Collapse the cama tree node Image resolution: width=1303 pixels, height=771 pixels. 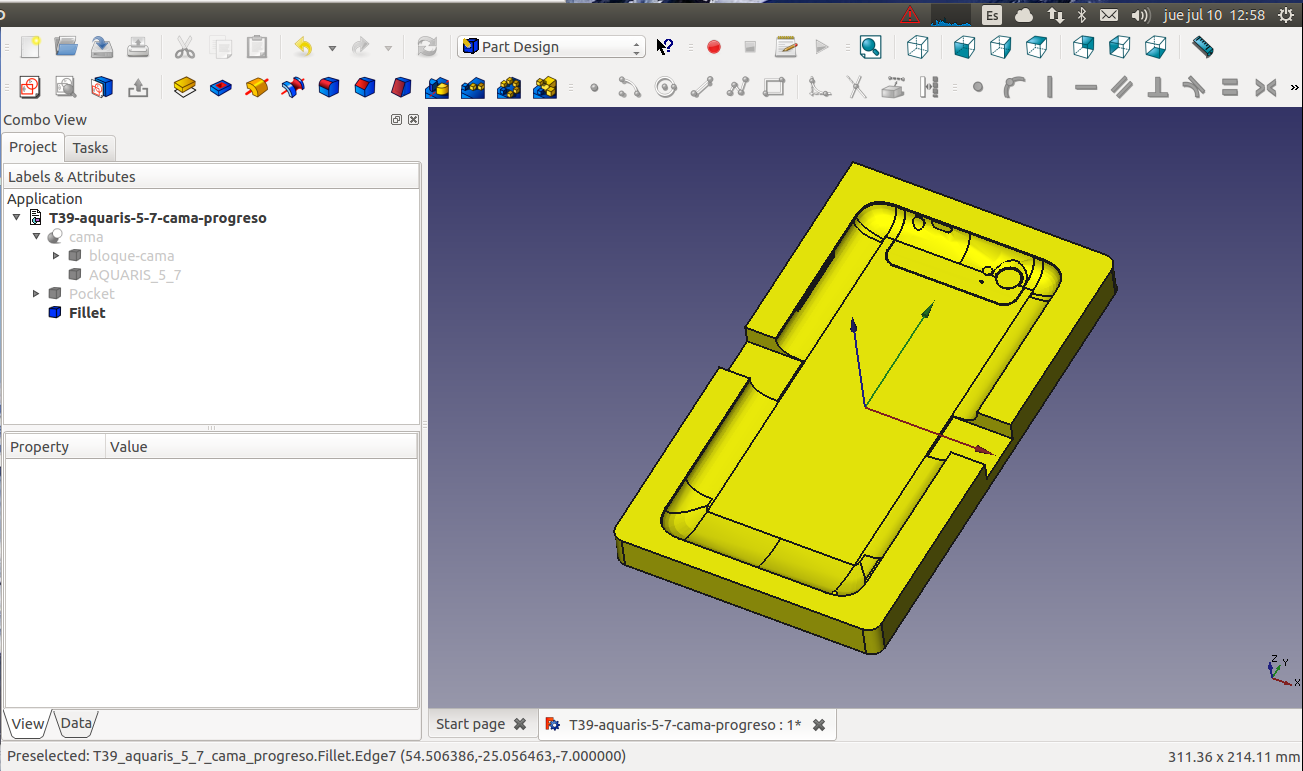tap(37, 237)
